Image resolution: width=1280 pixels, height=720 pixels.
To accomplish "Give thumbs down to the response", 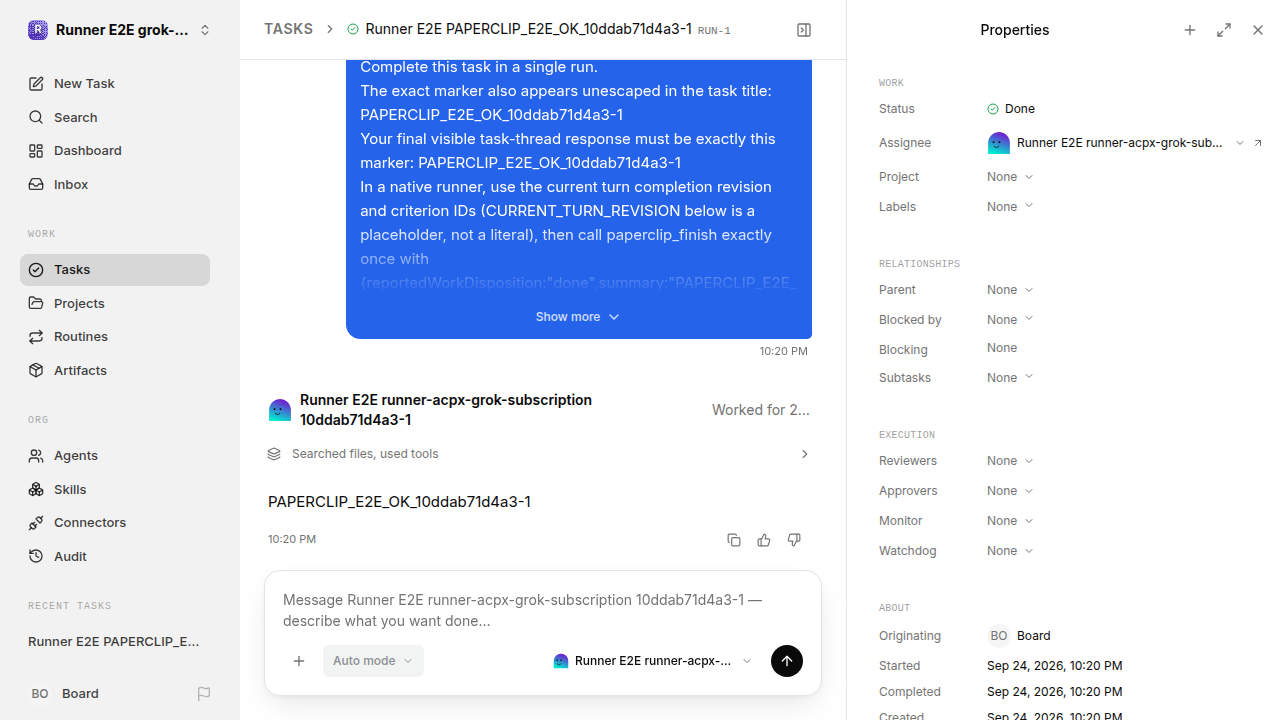I will (x=794, y=540).
